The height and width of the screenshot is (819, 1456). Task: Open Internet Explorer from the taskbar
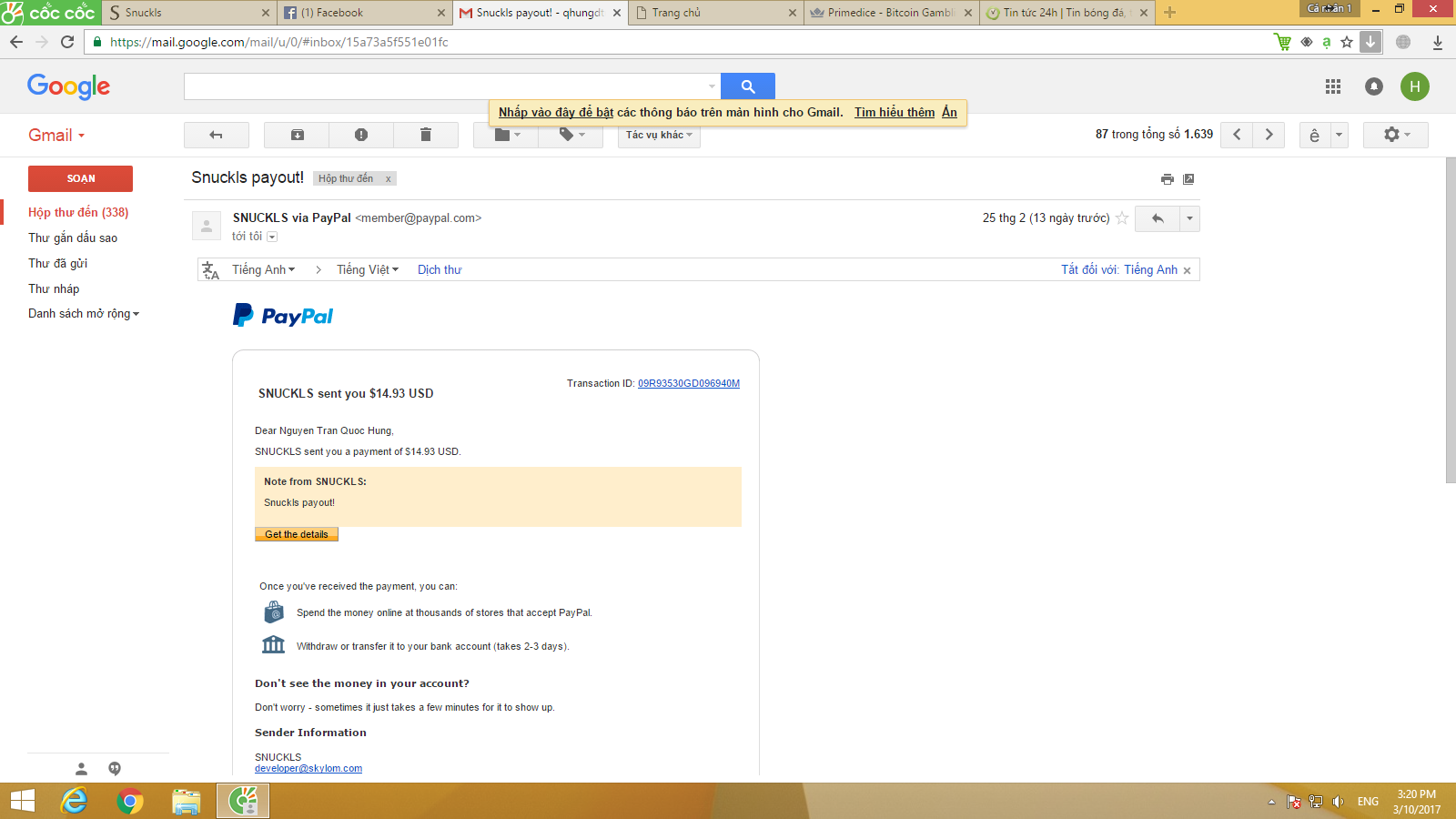point(74,801)
